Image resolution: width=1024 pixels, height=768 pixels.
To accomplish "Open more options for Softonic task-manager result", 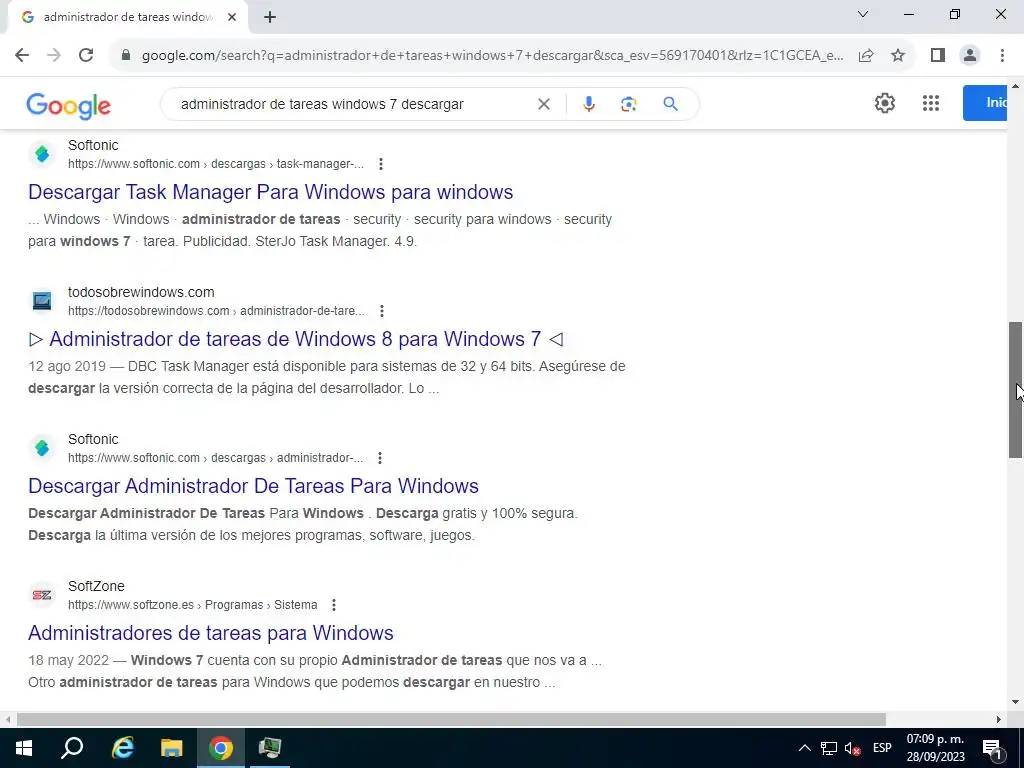I will 381,164.
